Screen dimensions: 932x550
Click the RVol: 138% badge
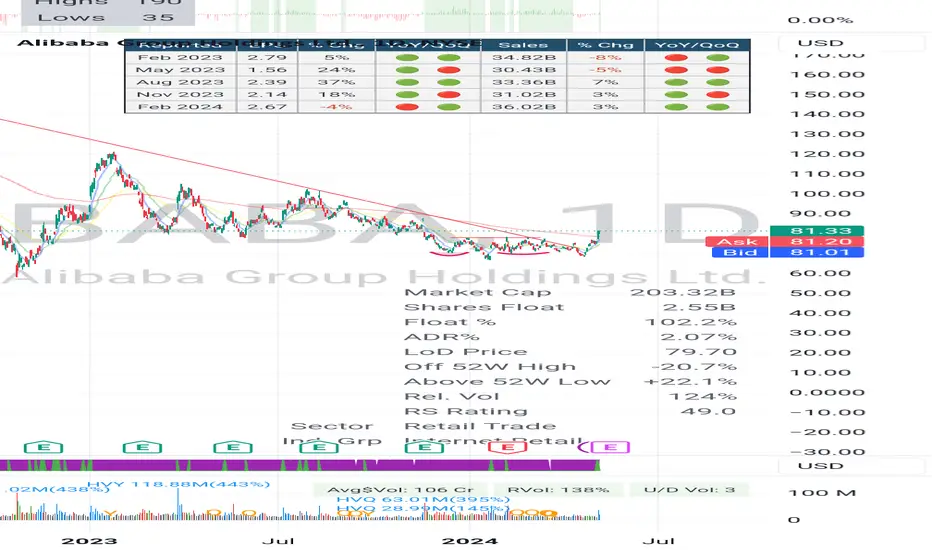click(x=558, y=490)
